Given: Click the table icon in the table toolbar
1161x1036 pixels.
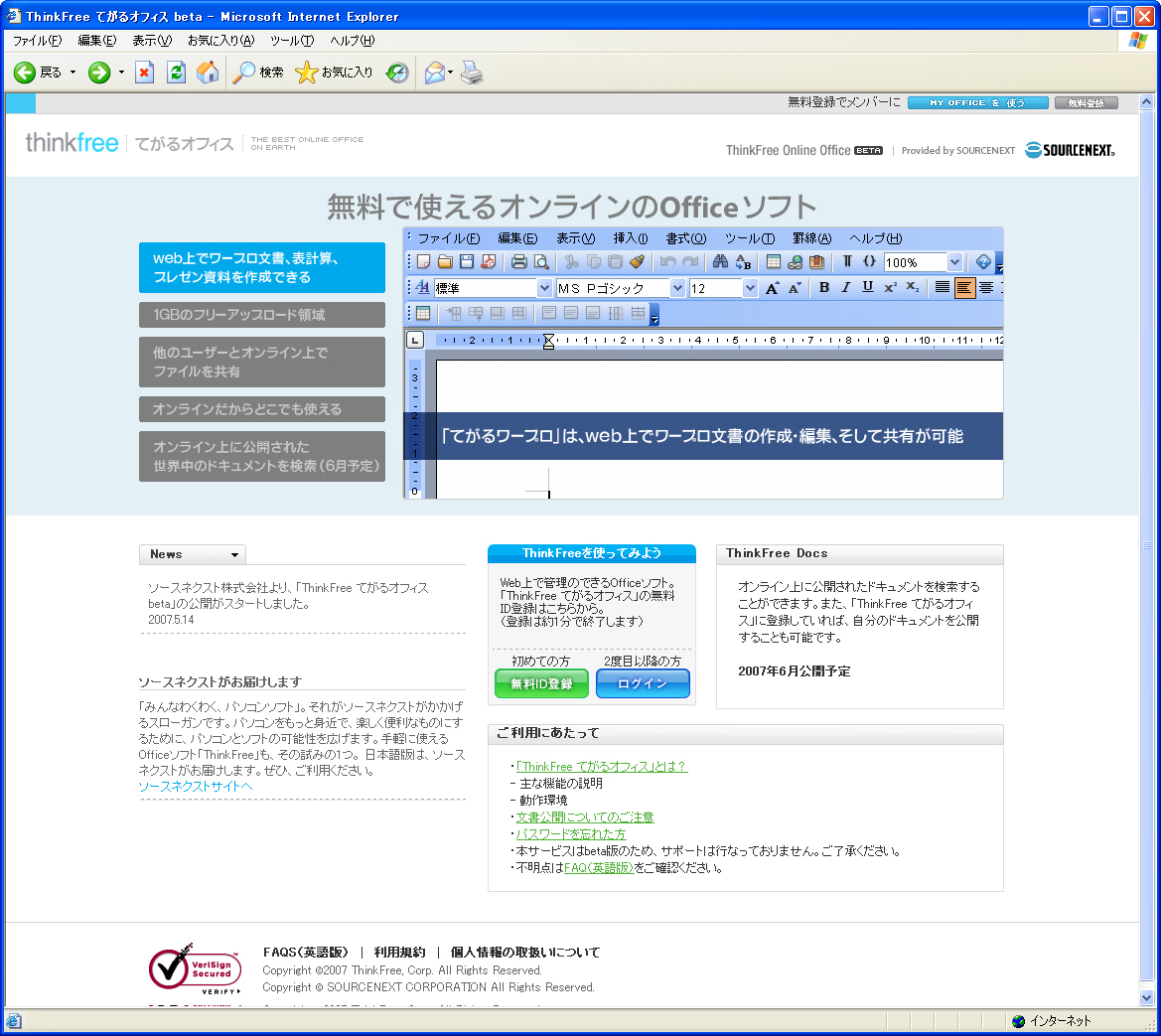Looking at the screenshot, I should 423,313.
